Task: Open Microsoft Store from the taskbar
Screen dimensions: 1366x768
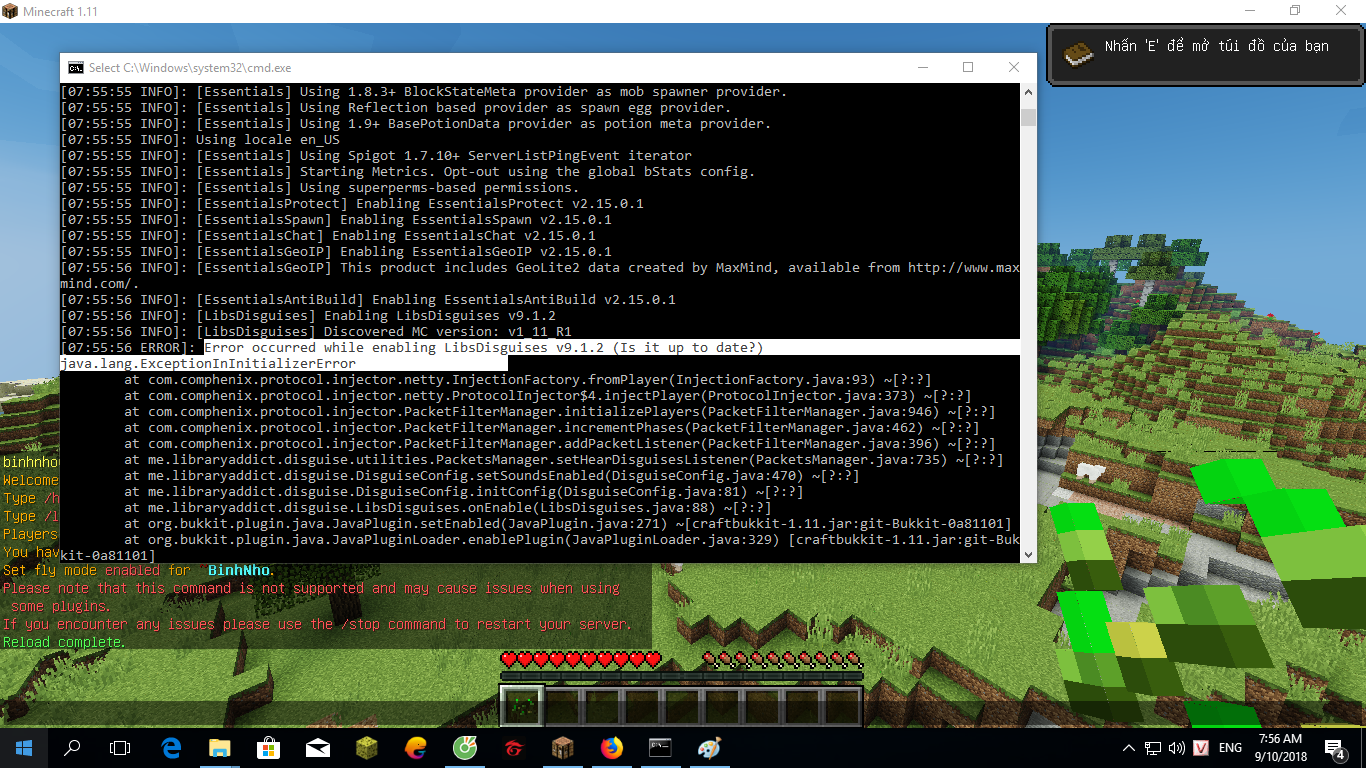Action: (269, 747)
